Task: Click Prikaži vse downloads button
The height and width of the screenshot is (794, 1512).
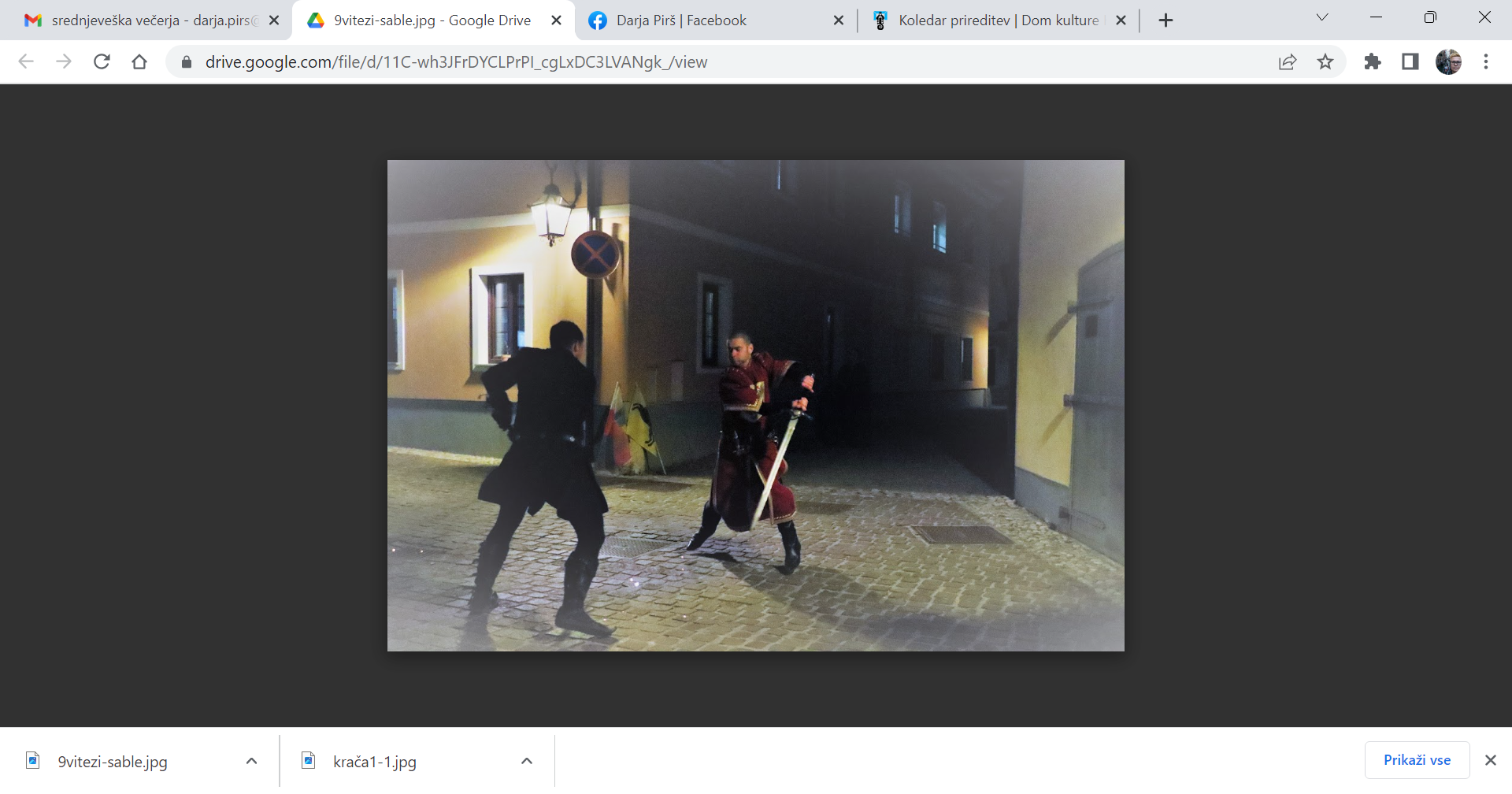Action: click(x=1417, y=760)
